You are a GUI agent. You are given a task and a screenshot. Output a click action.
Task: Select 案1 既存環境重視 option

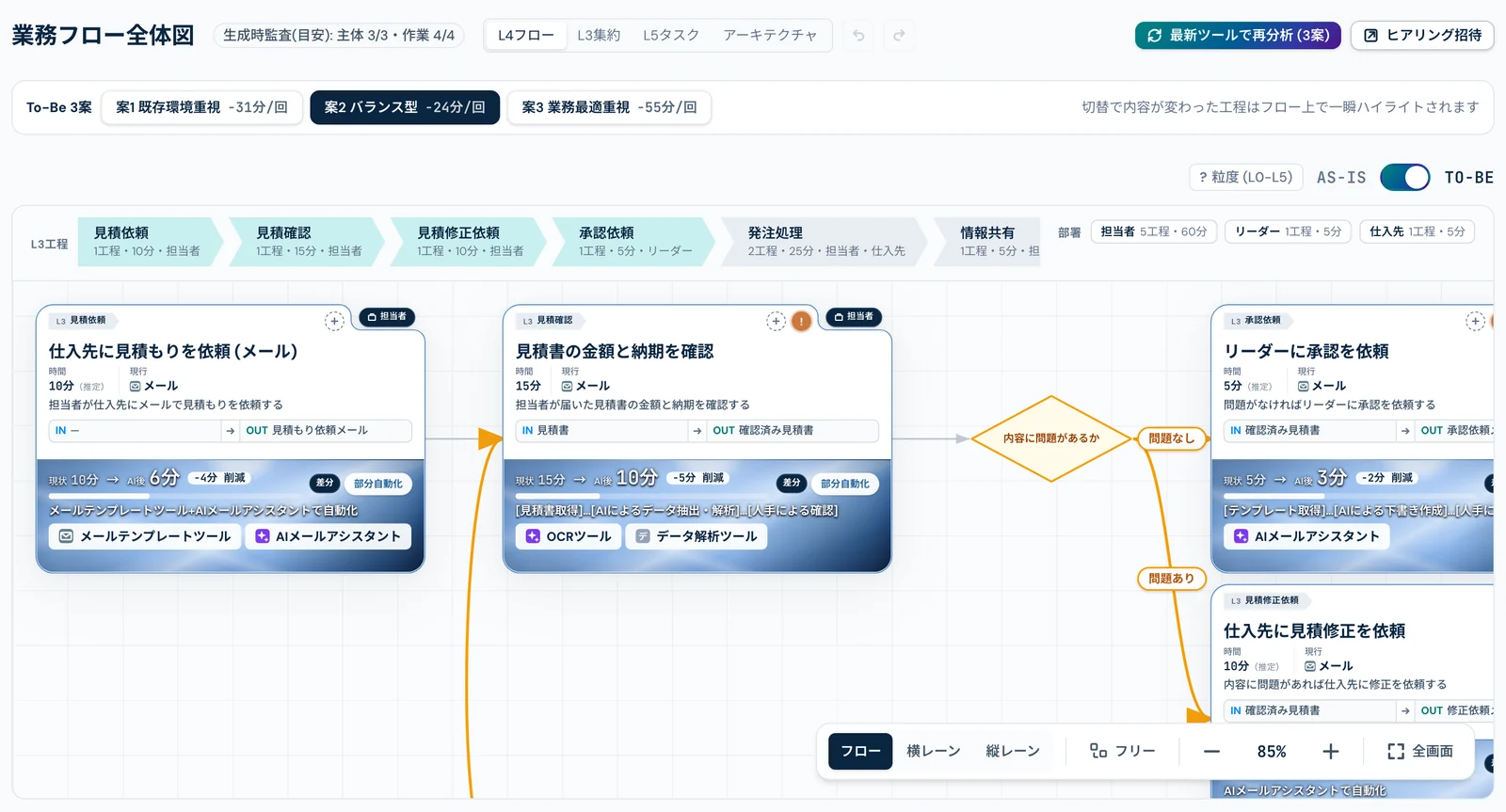tap(201, 107)
